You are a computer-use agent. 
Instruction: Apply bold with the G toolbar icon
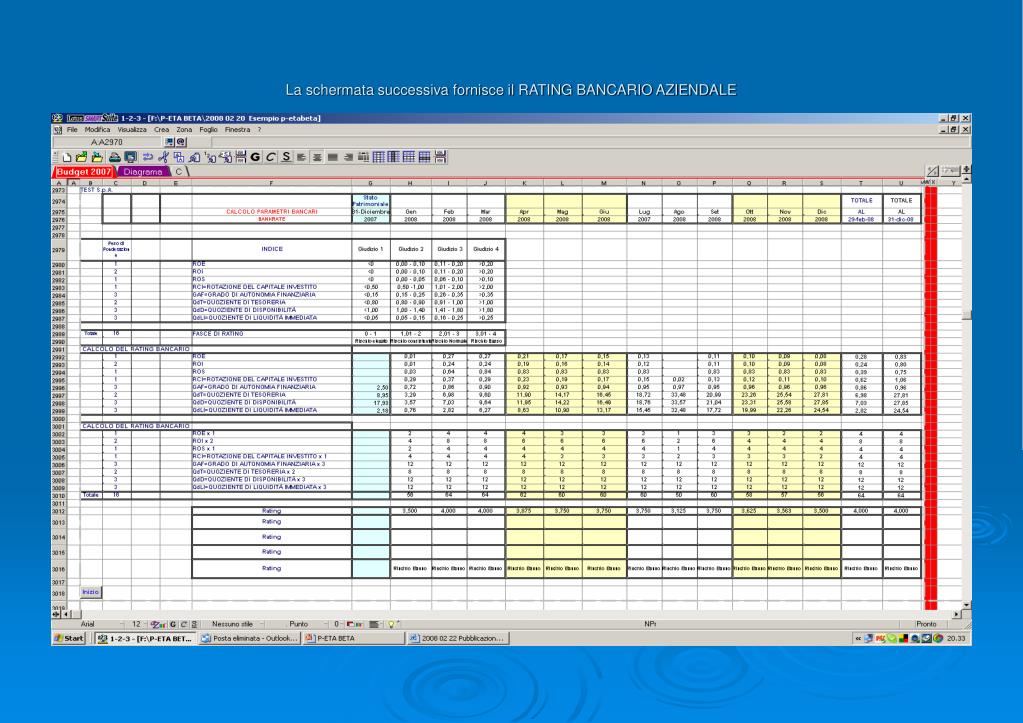click(255, 157)
